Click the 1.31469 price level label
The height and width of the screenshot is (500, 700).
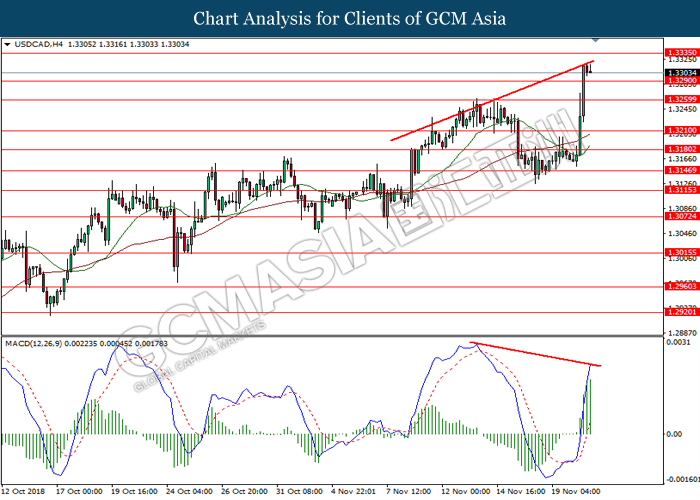pyautogui.click(x=682, y=170)
